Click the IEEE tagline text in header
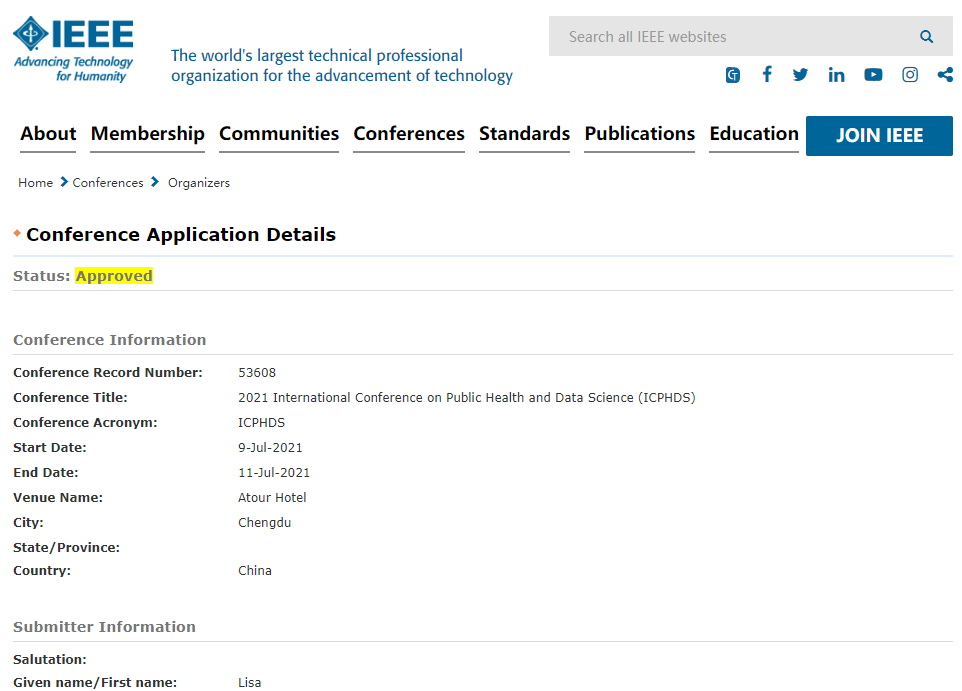This screenshot has width=962, height=691. point(342,66)
